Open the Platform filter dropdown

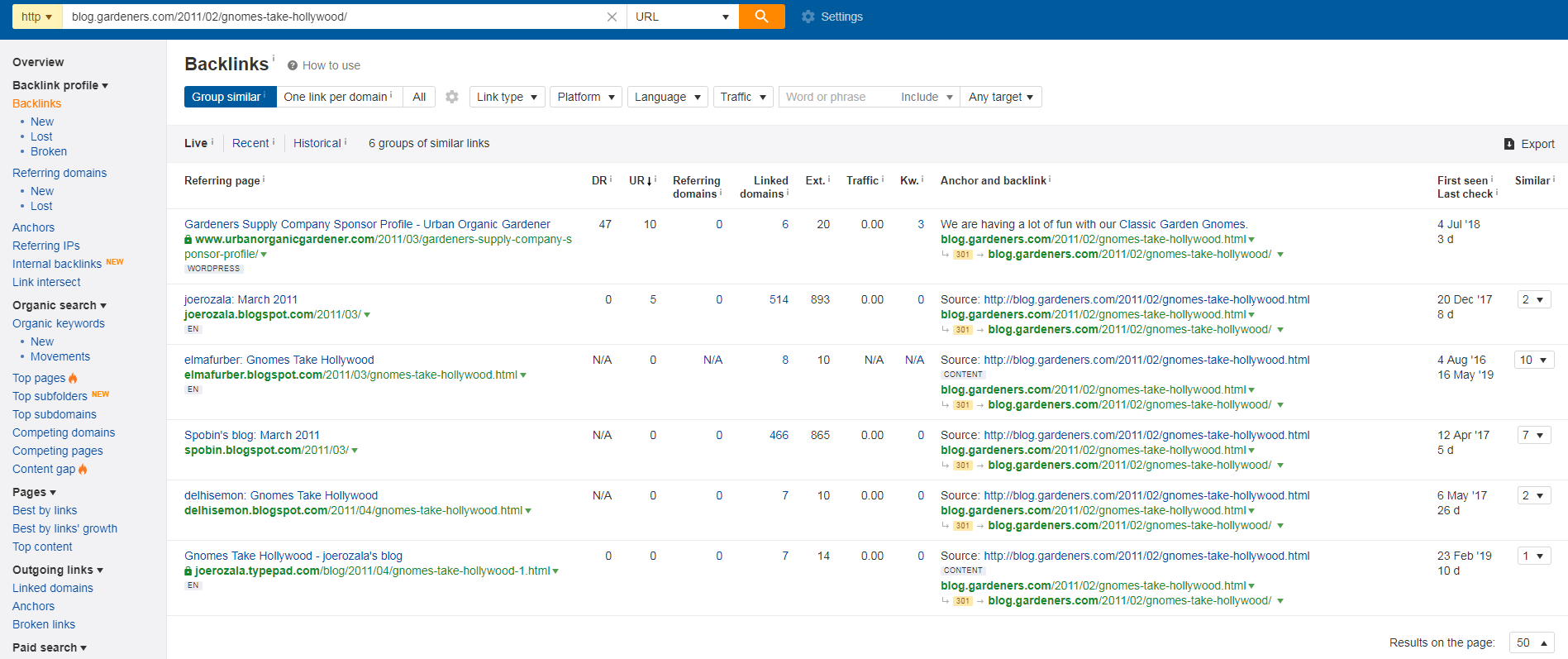586,97
